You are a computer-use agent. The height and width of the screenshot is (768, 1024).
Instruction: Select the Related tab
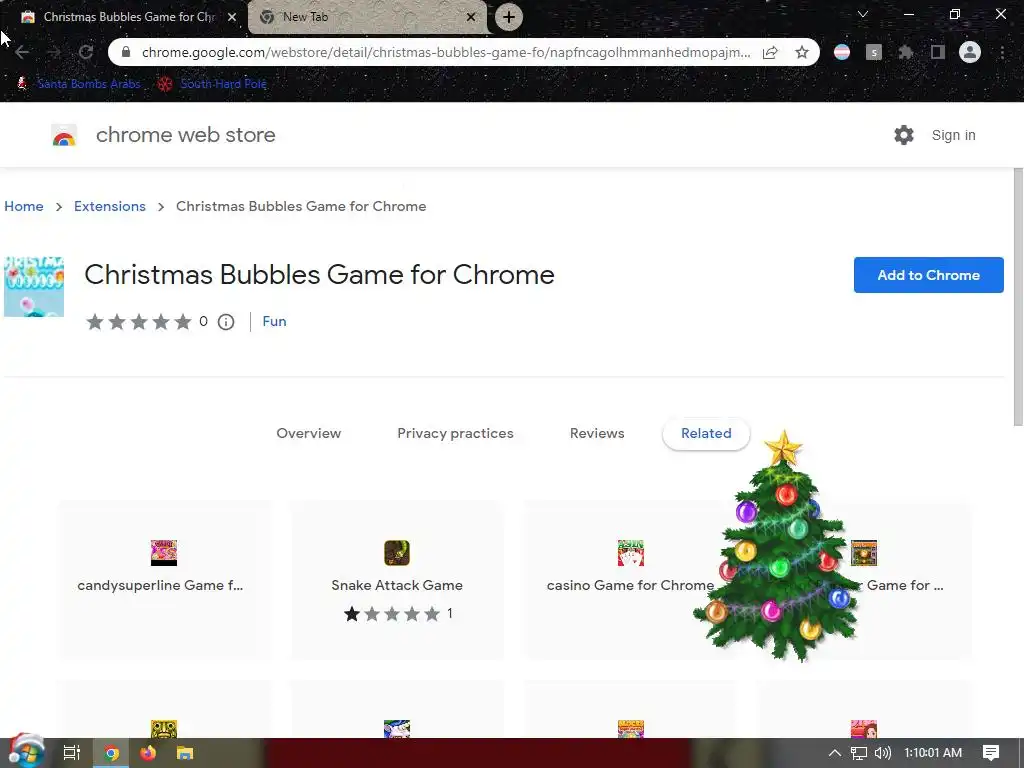click(x=706, y=434)
